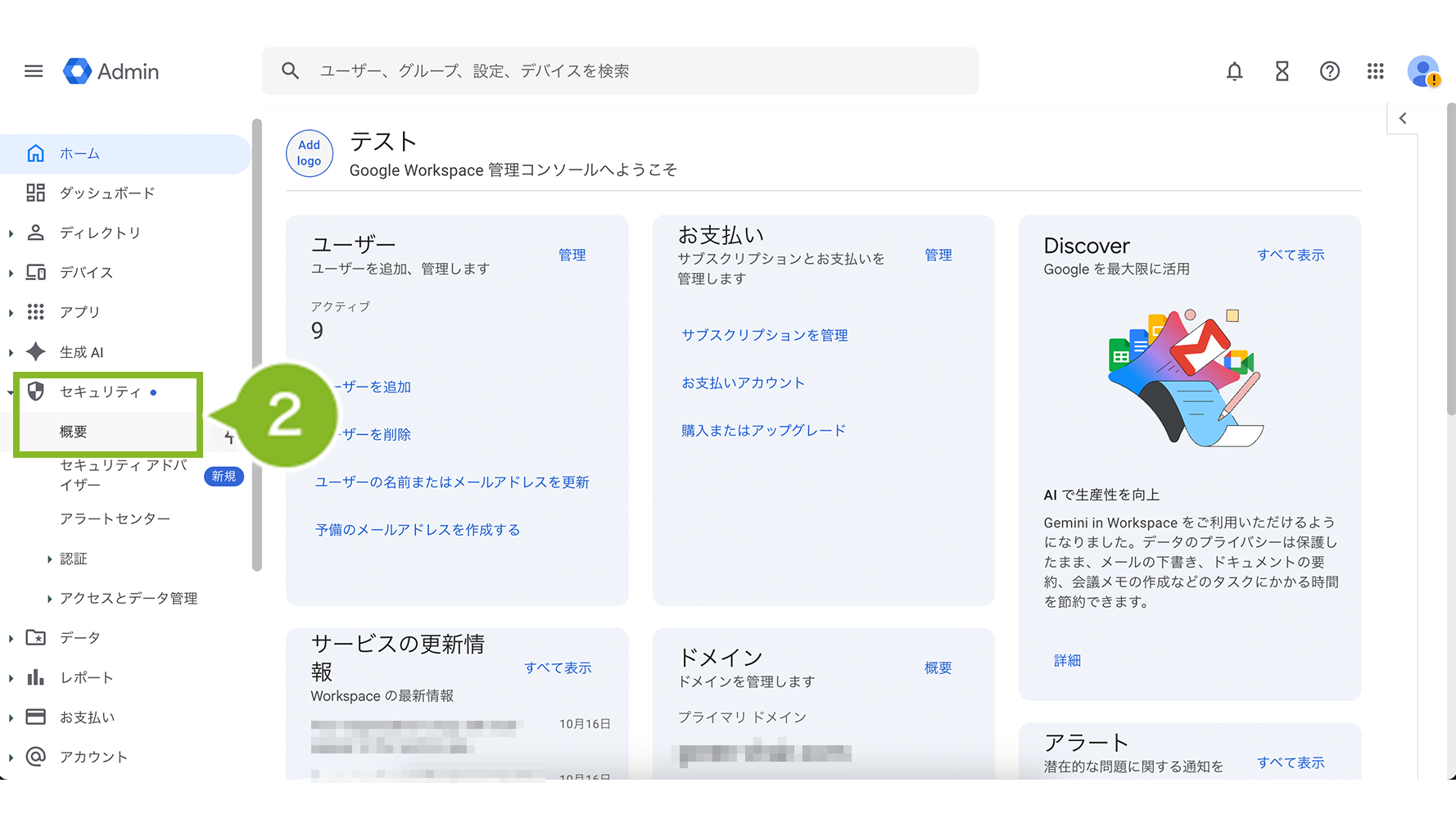
Task: Select ダッシュボード in the sidebar
Action: click(107, 193)
